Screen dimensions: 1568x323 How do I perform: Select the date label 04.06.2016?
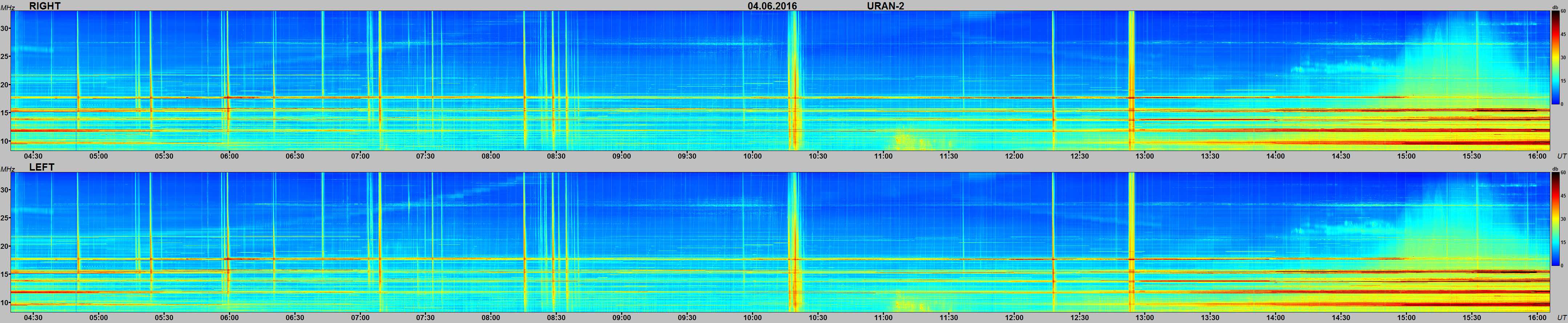tap(772, 6)
